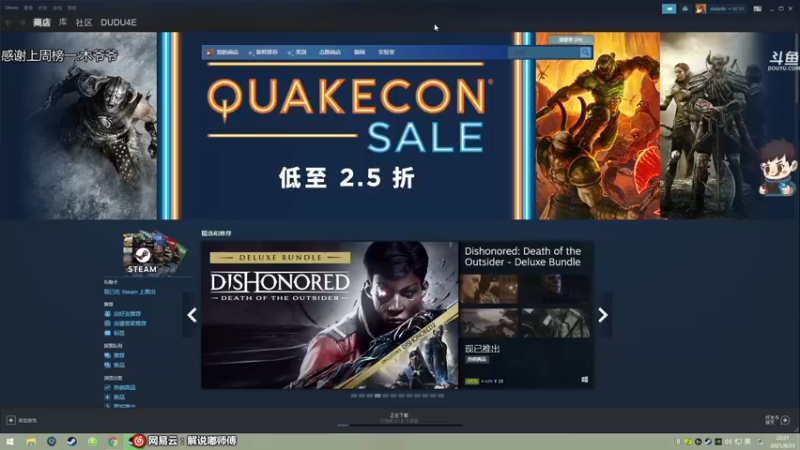Open the 社区 (Community) tab
Screen dimensions: 800x450
84,22
